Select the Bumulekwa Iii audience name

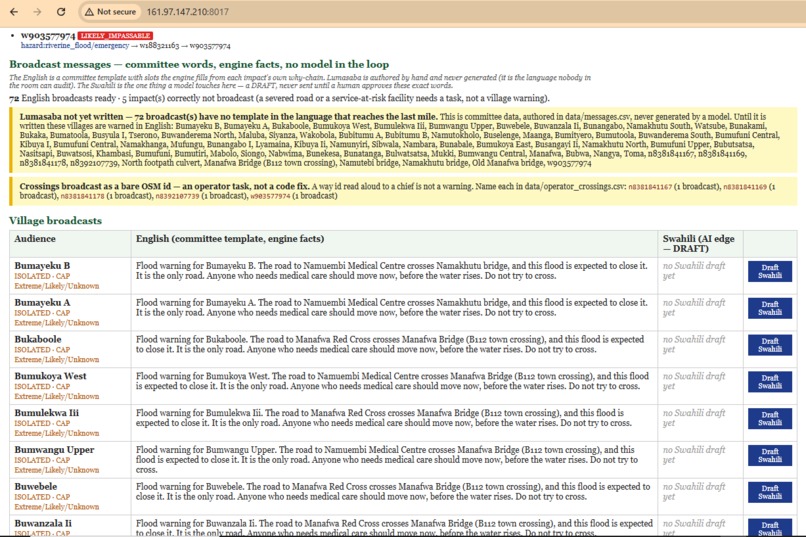[47, 413]
